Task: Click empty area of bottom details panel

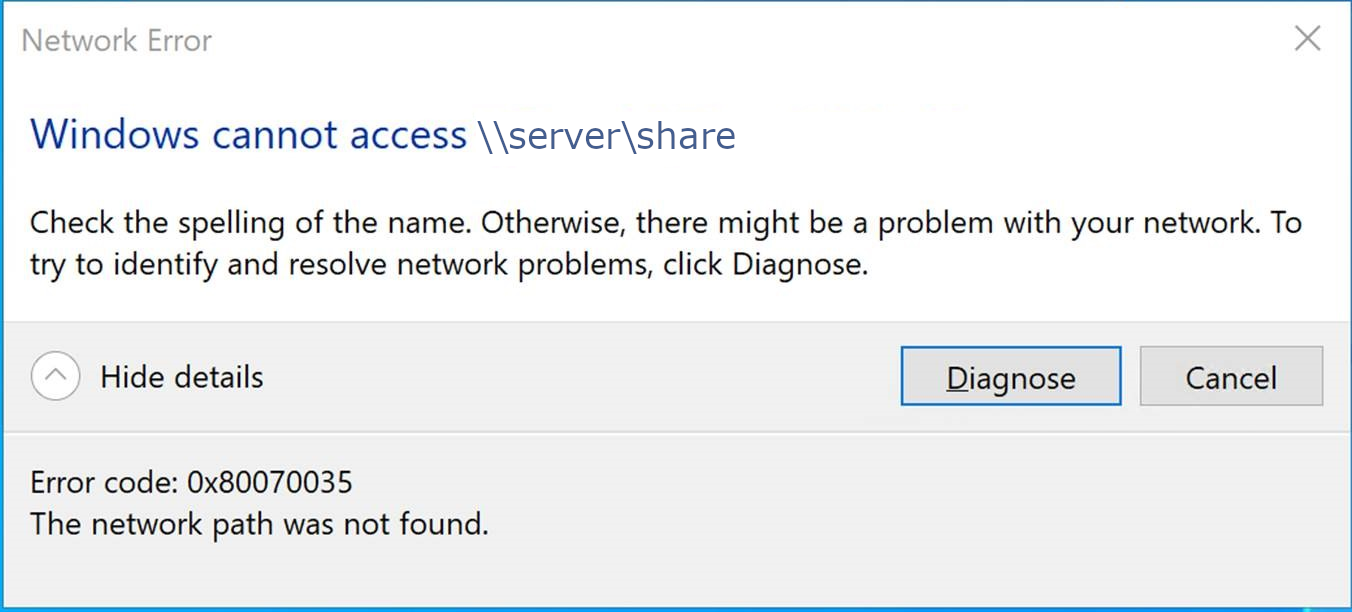Action: (900, 520)
